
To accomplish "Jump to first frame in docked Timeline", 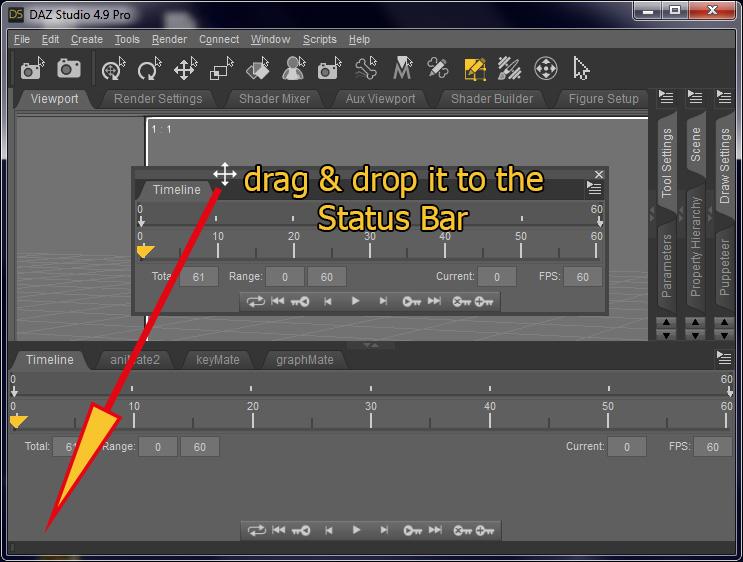I will 279,530.
